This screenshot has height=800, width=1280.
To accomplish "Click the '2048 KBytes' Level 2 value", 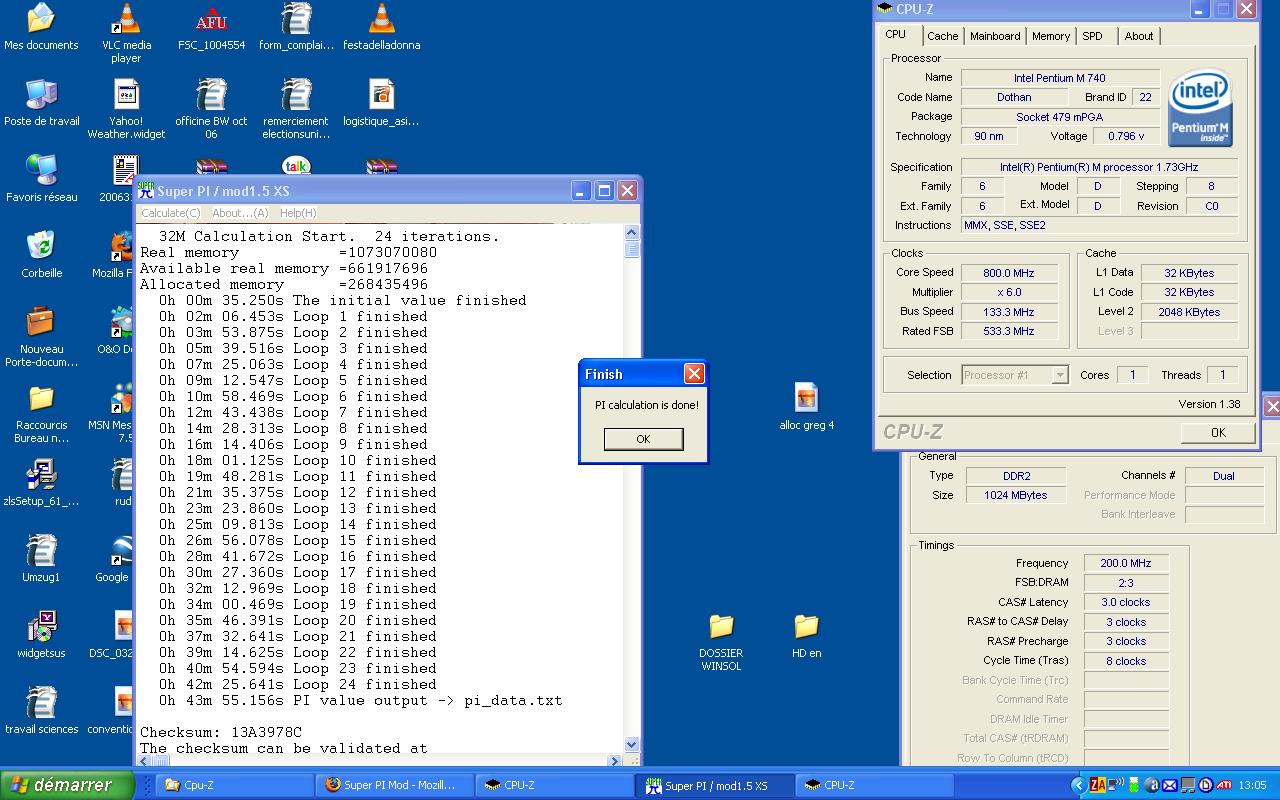I will point(1190,312).
